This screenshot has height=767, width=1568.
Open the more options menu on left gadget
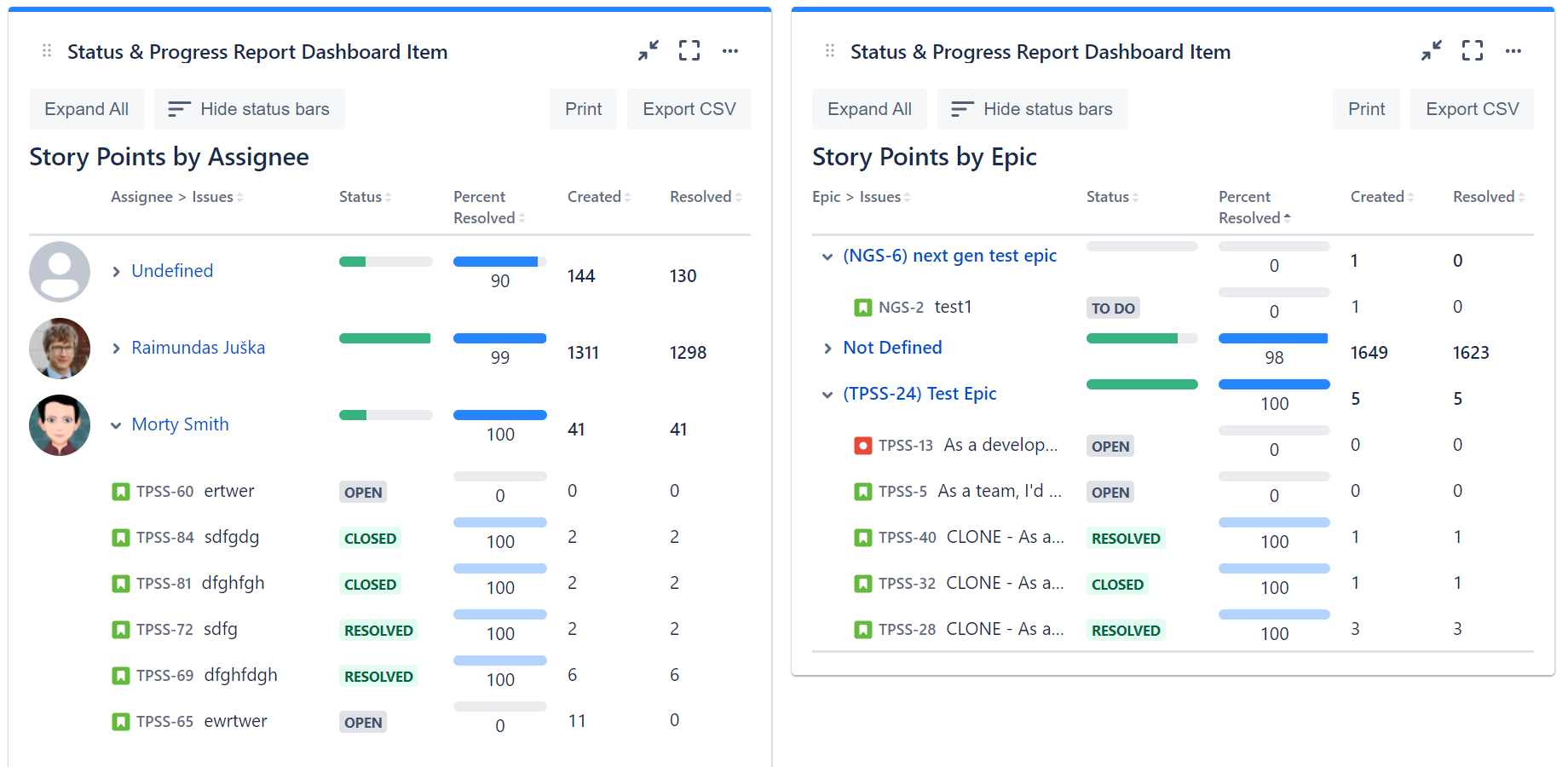tap(730, 50)
